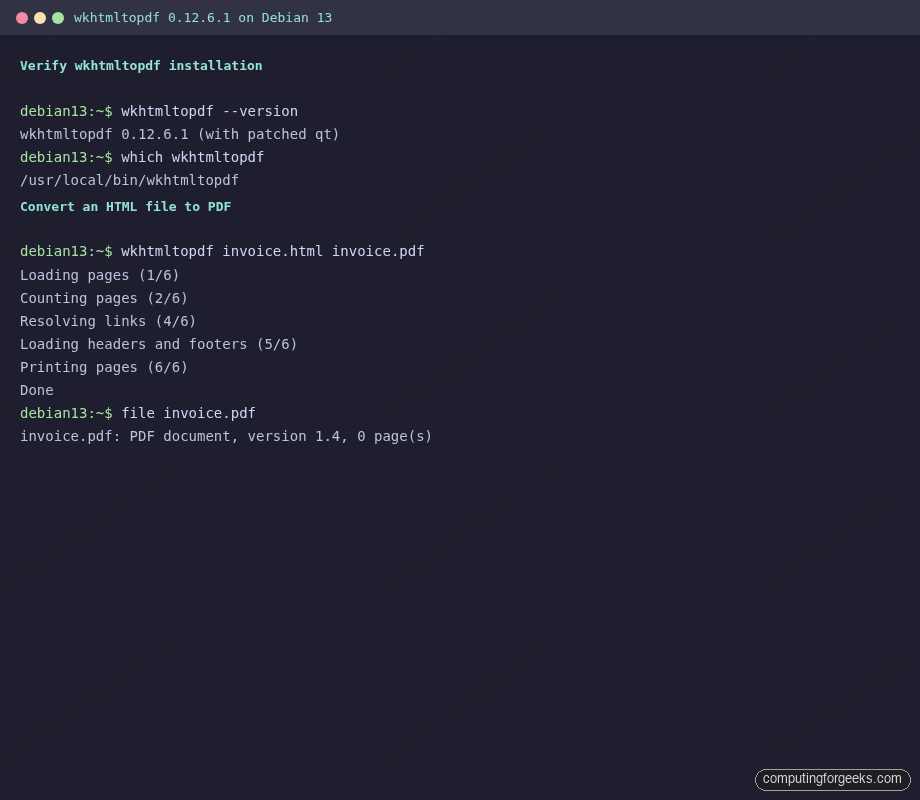This screenshot has width=920, height=800.
Task: Click the last debian13 prompt in the terminal
Action: coord(66,412)
